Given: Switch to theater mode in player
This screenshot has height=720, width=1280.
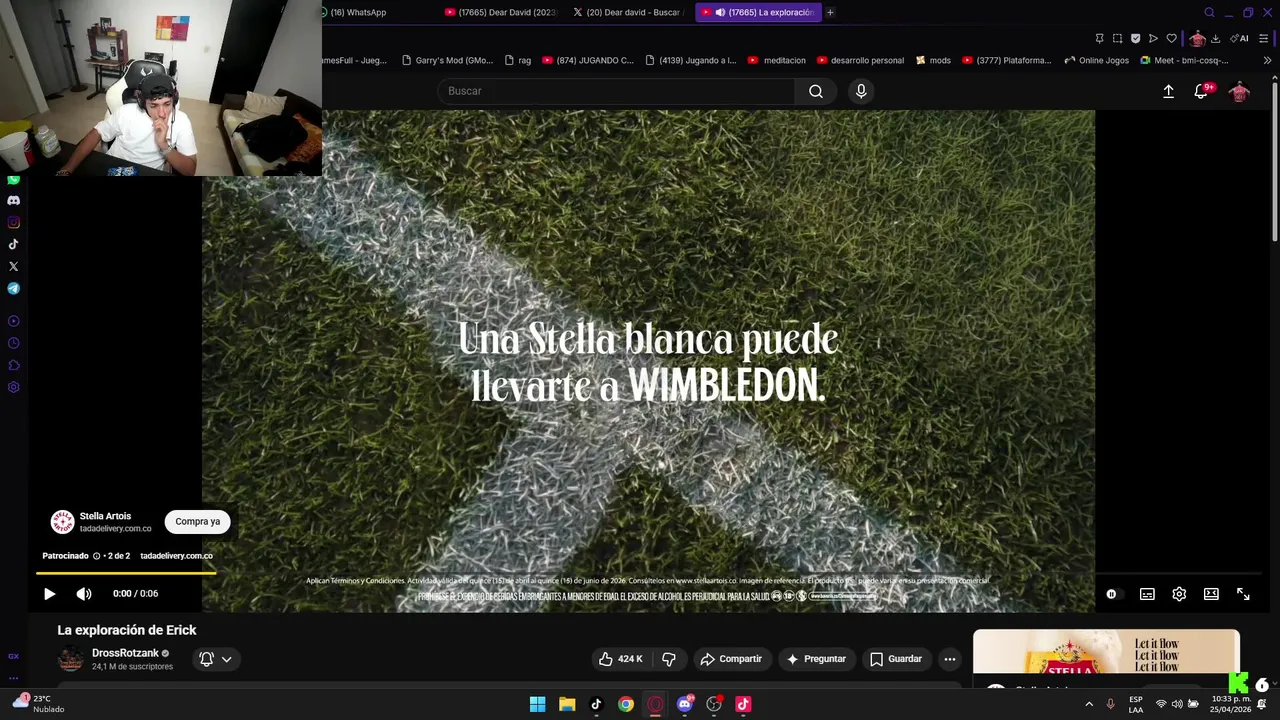Looking at the screenshot, I should [x=1211, y=594].
